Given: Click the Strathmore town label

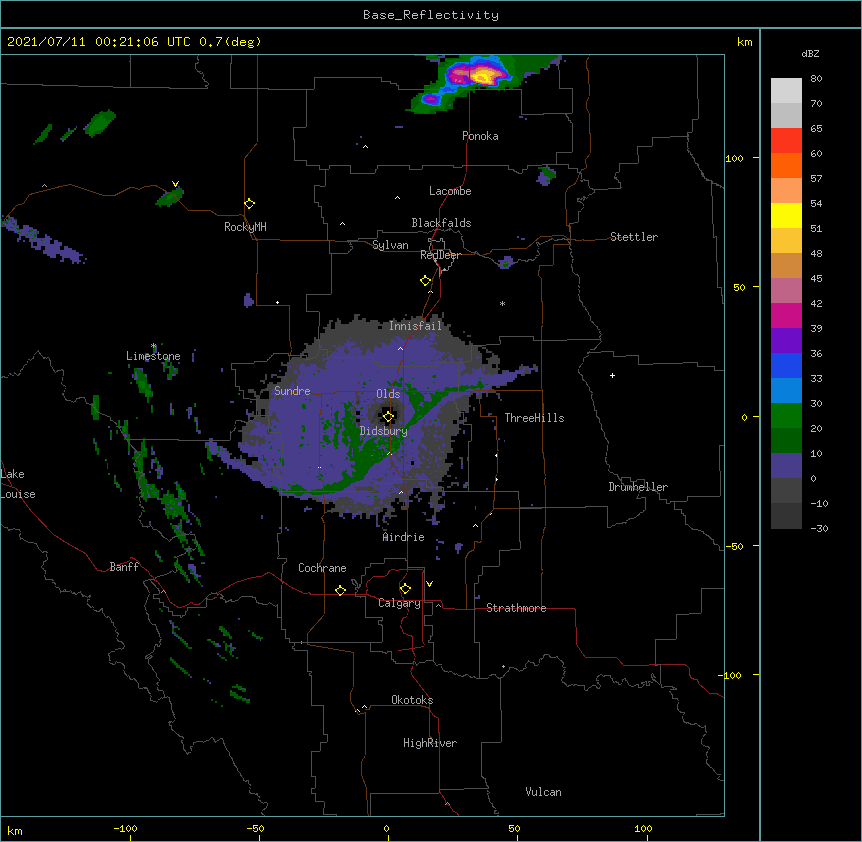Looking at the screenshot, I should coord(516,608).
